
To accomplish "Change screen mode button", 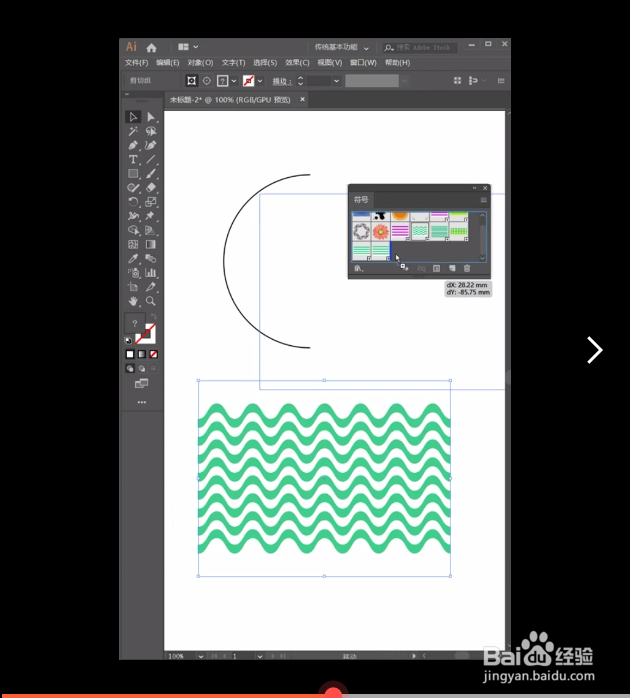I will (x=142, y=383).
